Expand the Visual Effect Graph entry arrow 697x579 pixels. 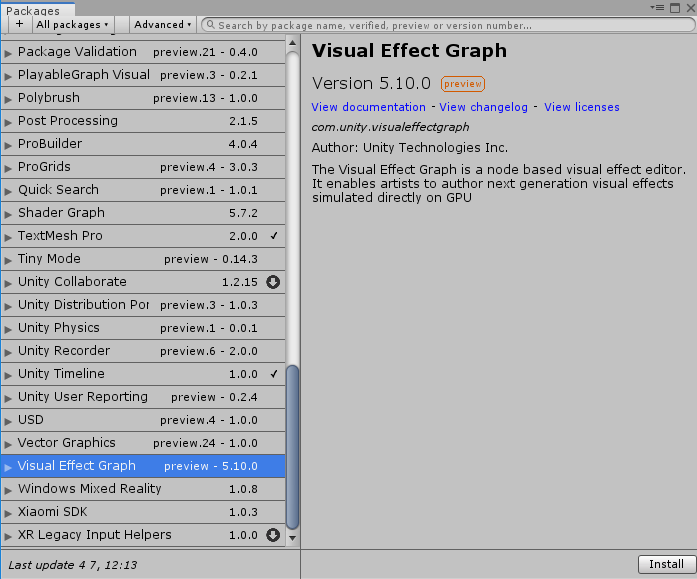(8, 467)
